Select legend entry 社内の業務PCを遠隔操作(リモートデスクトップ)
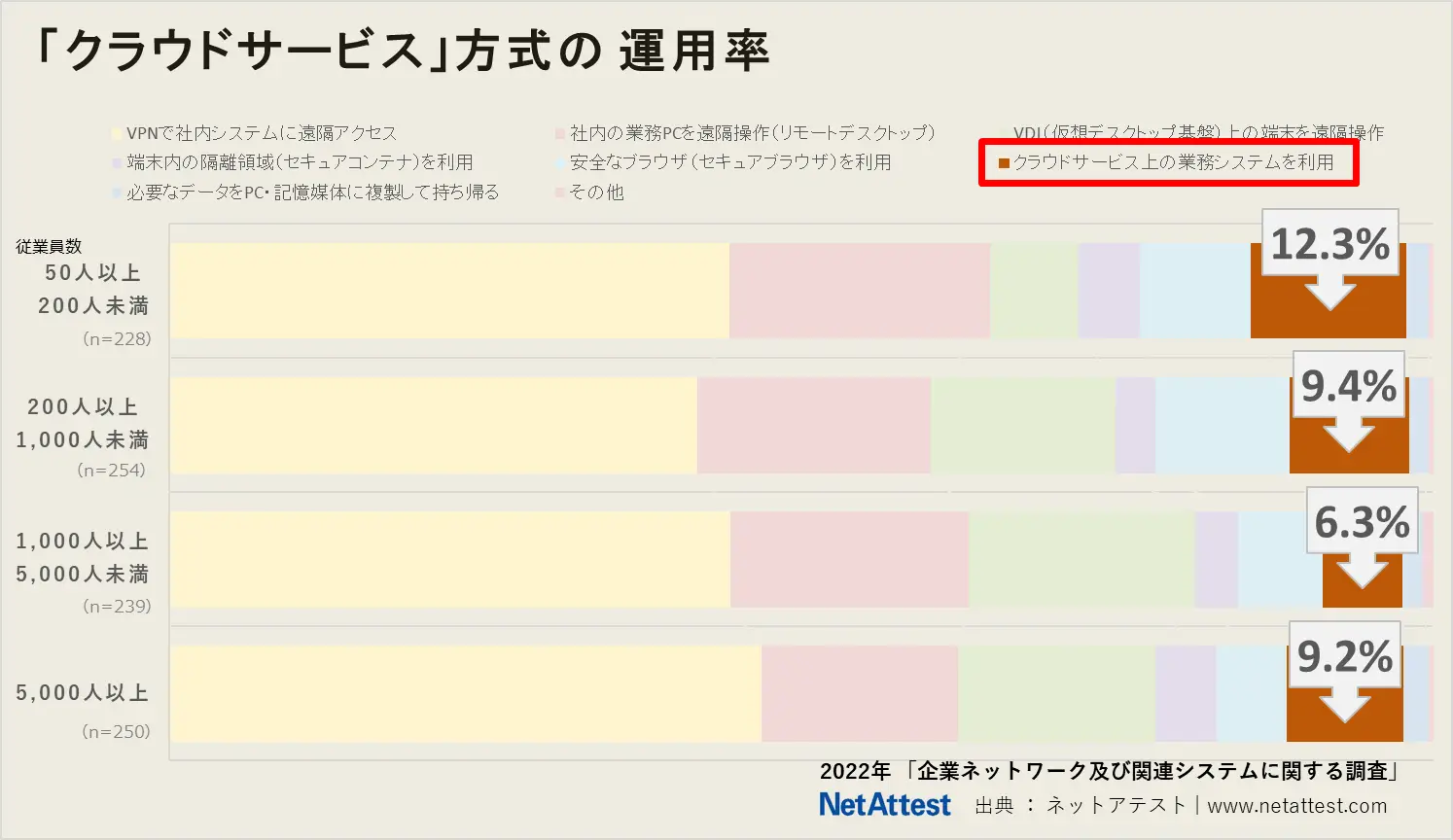Viewport: 1453px width, 840px height. coord(745,133)
